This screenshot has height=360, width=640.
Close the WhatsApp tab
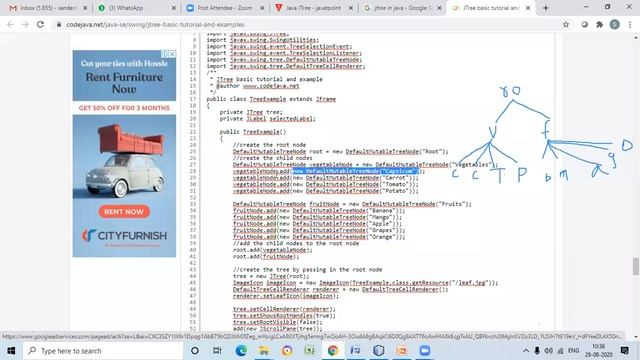pyautogui.click(x=173, y=8)
